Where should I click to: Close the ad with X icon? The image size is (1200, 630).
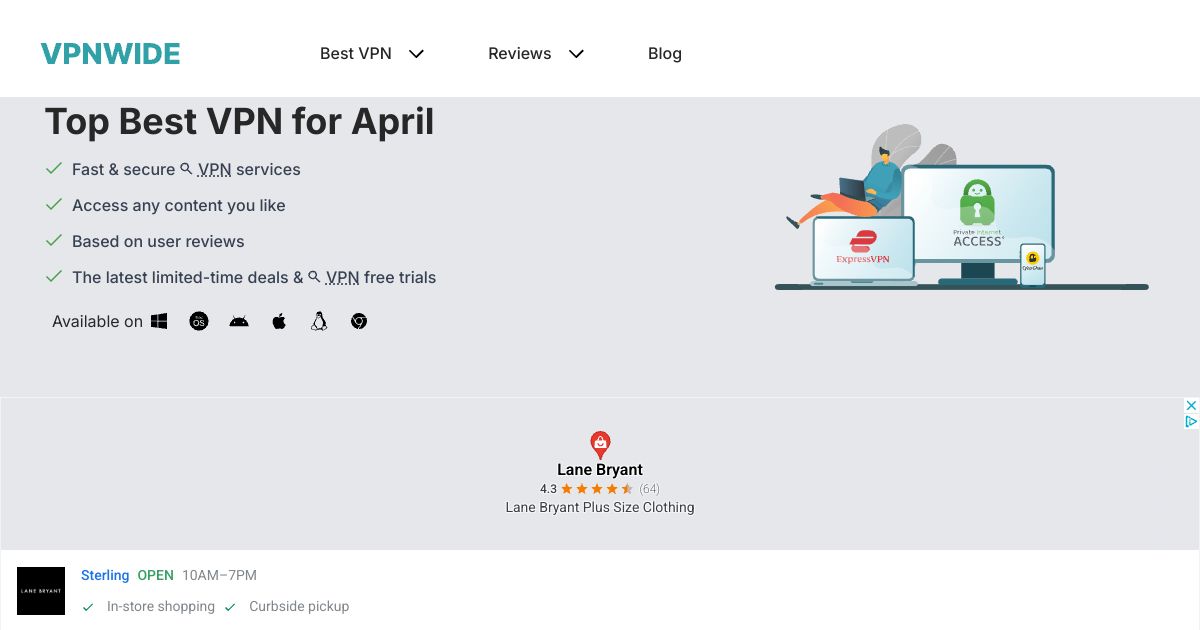(1191, 405)
